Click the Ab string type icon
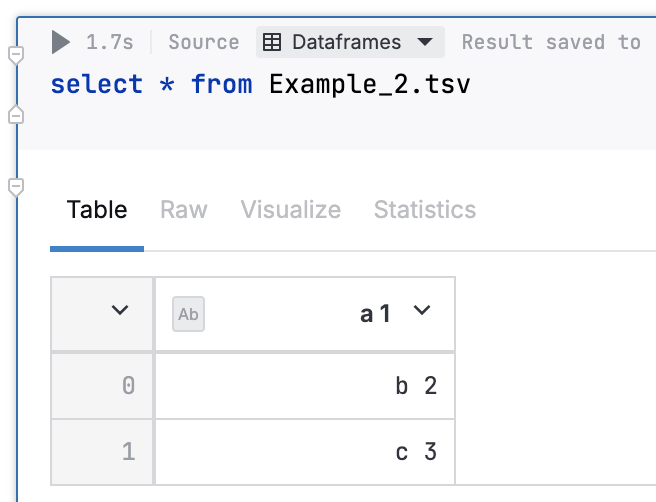656x502 pixels. [188, 314]
